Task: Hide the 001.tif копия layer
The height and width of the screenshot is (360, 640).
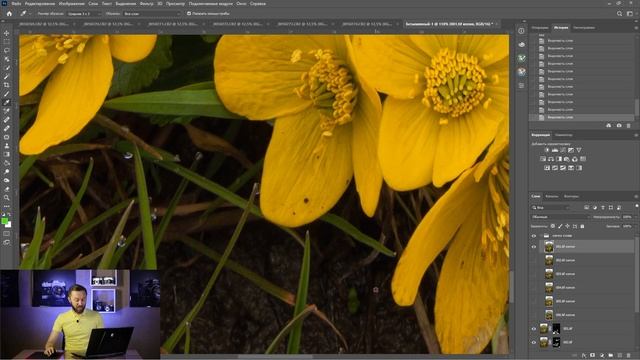Action: pyautogui.click(x=533, y=247)
